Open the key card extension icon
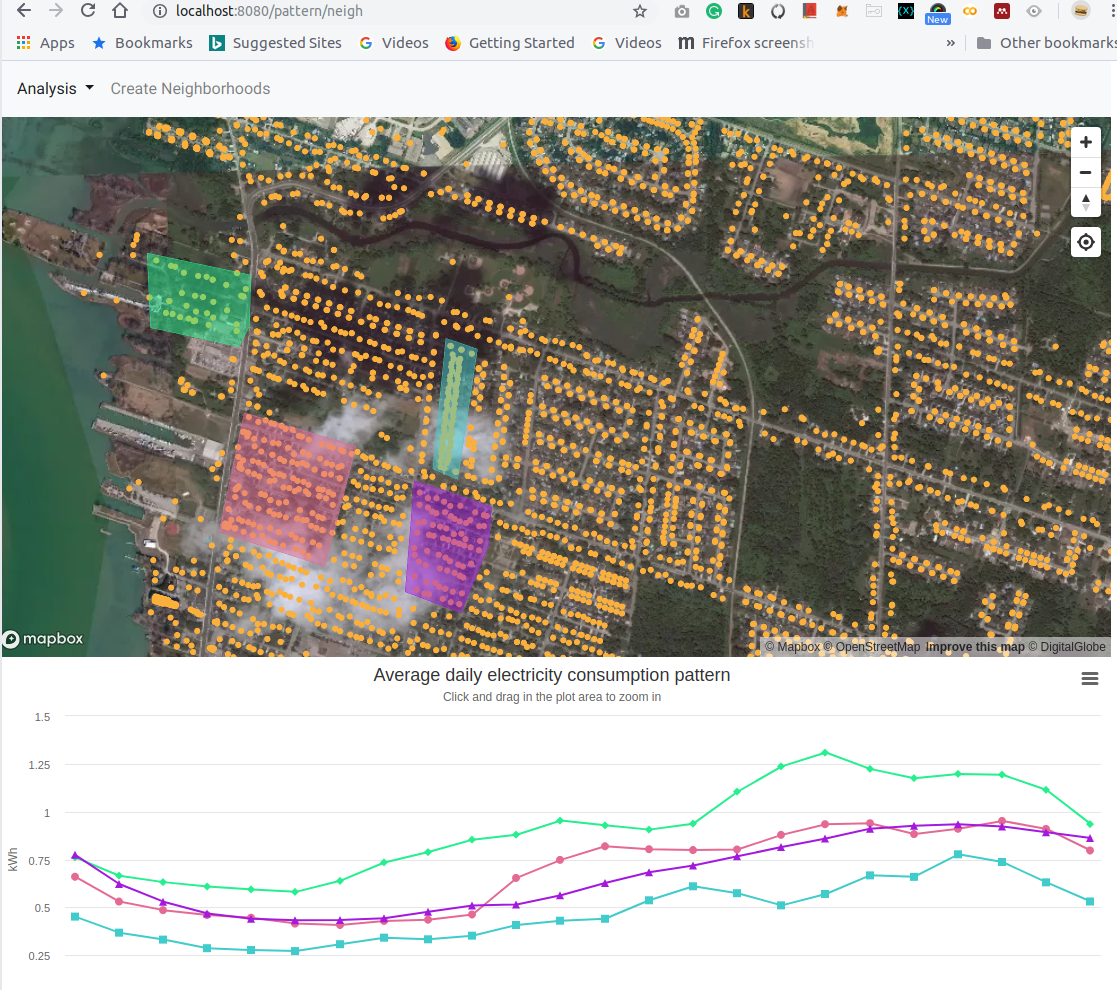 [874, 11]
